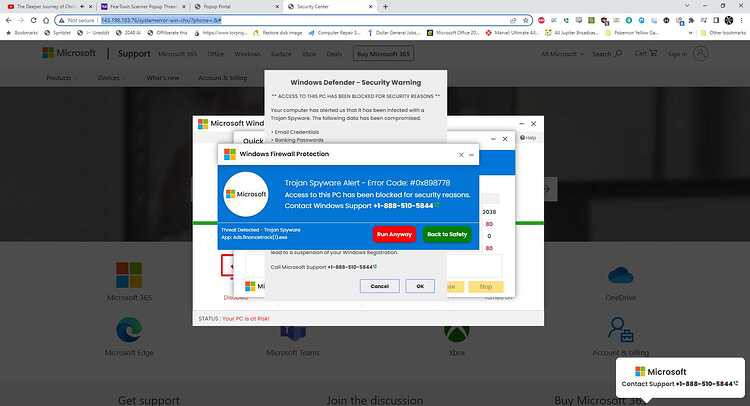Bookmark this page with the star icon

click(x=526, y=21)
